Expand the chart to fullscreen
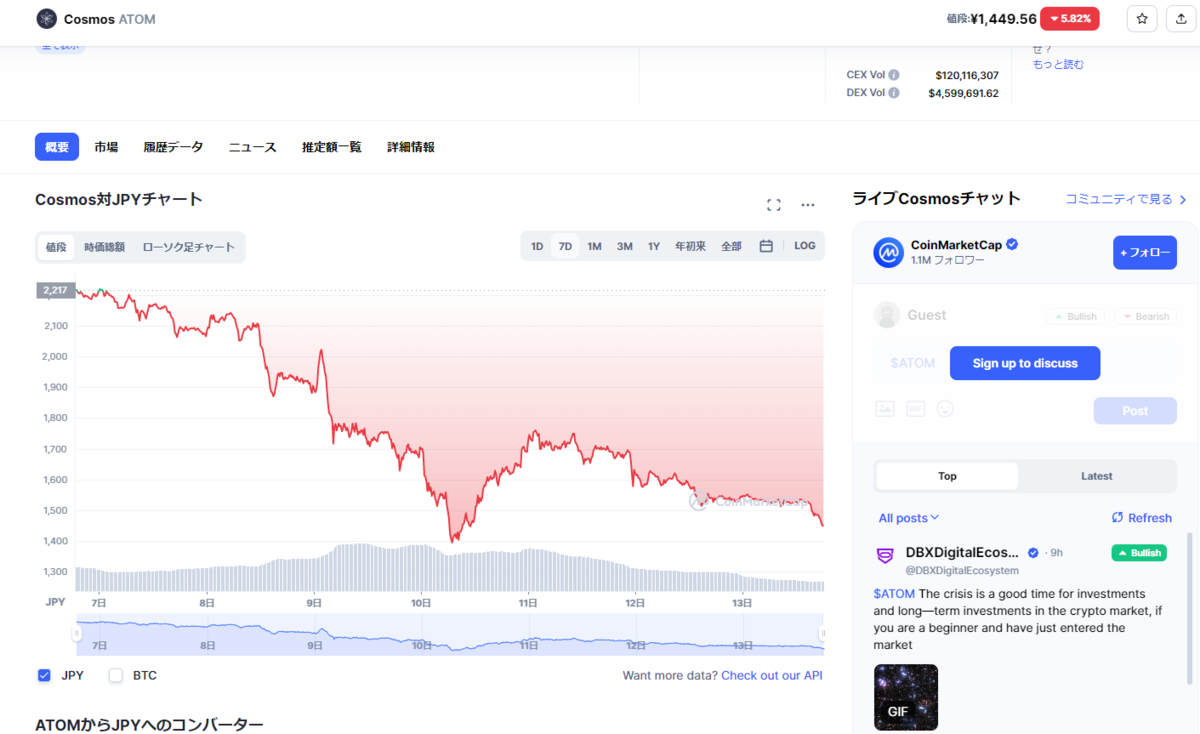Viewport: 1200px width, 734px height. (x=773, y=205)
